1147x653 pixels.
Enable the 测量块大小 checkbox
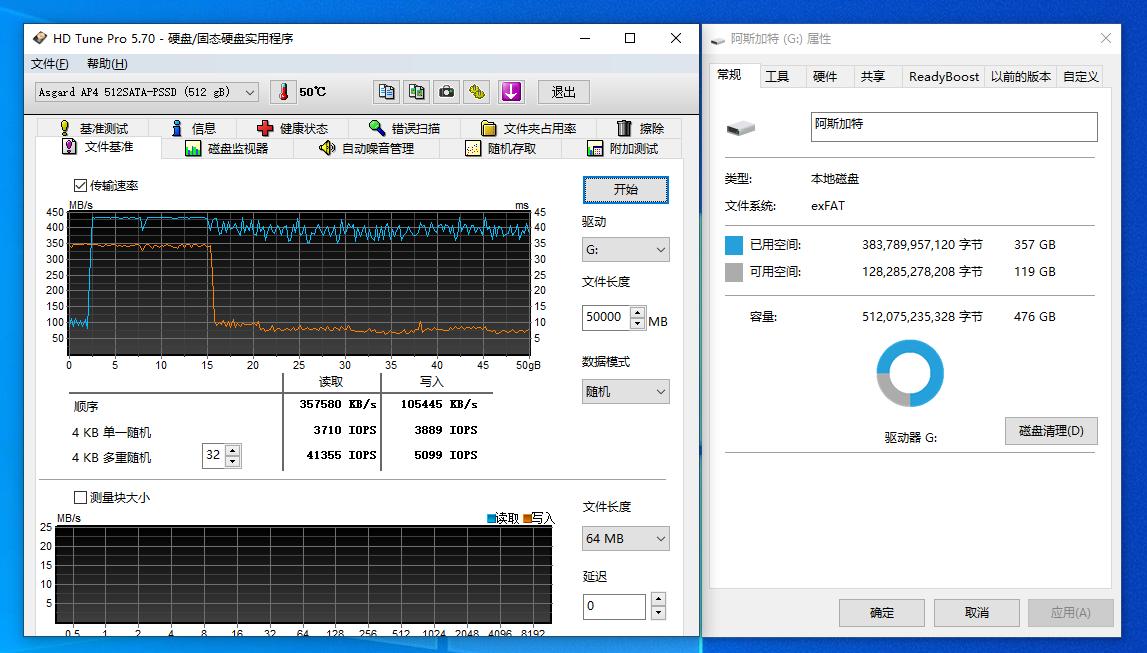point(77,496)
